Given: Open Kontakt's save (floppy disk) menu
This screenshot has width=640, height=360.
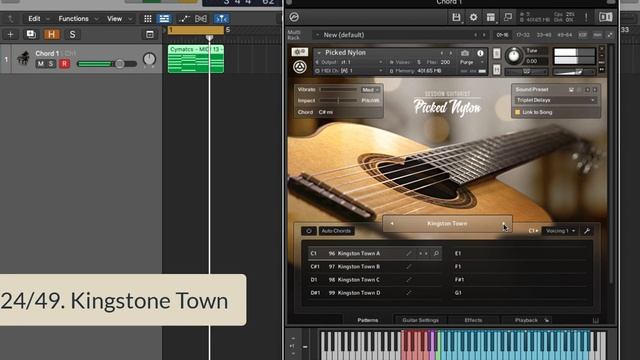Looking at the screenshot, I should click(x=456, y=17).
